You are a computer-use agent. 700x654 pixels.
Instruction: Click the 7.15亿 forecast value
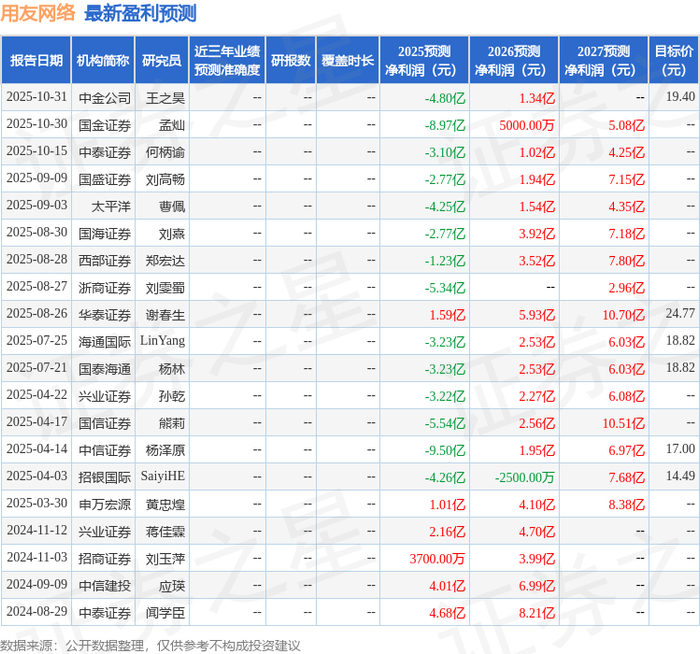(627, 179)
